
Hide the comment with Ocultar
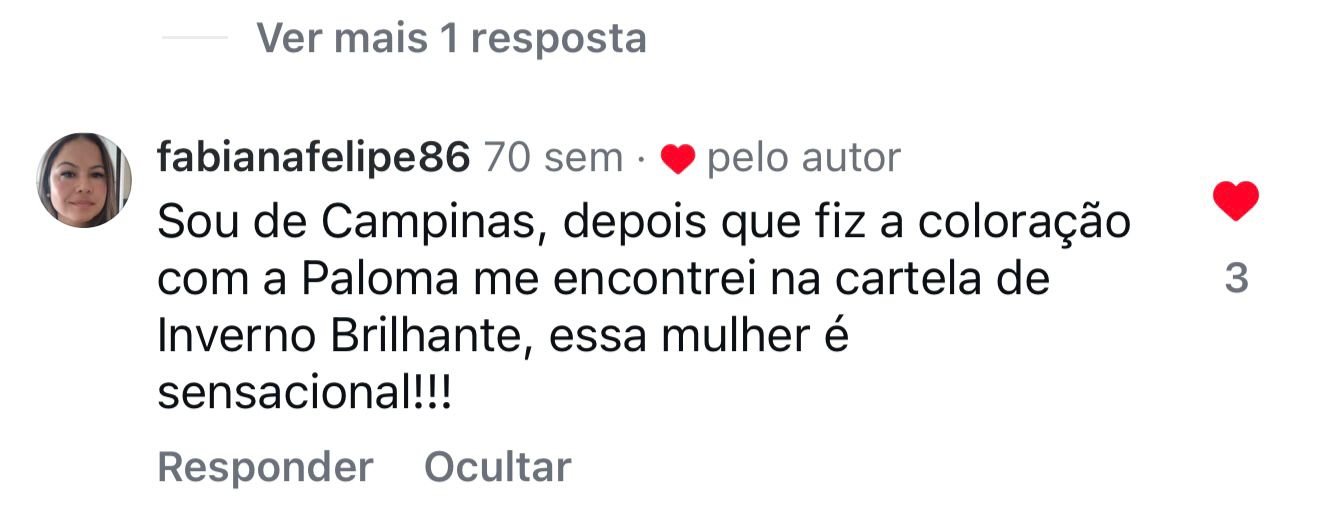[497, 467]
